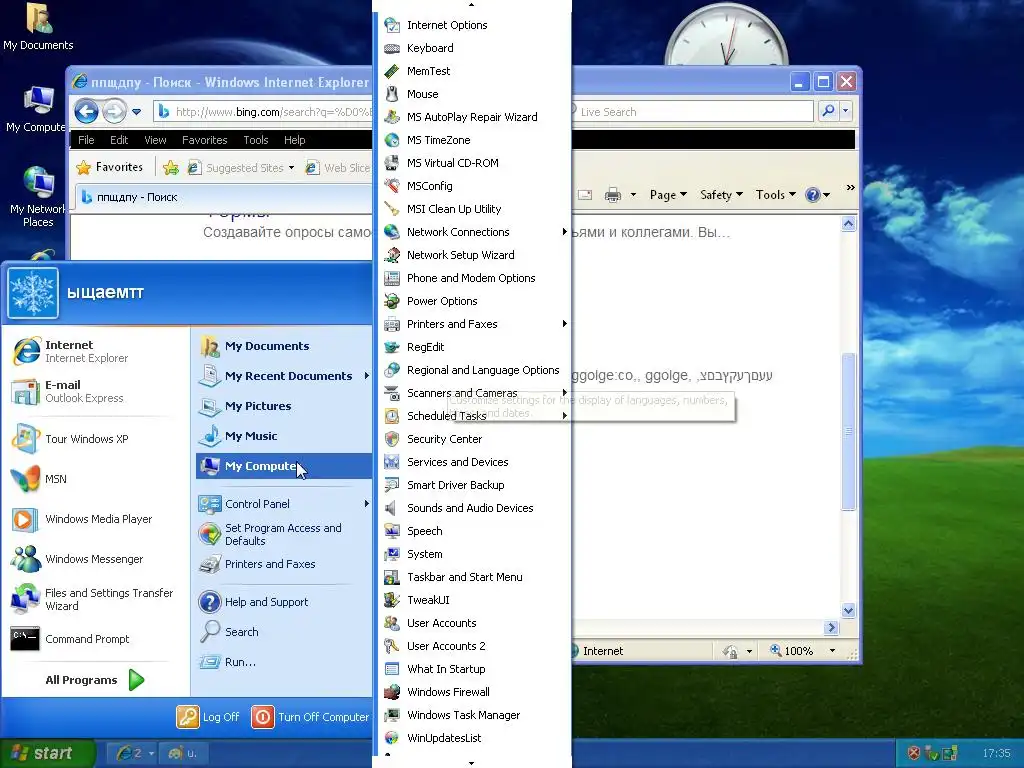Click the IE Back navigation button
The height and width of the screenshot is (768, 1024).
[86, 112]
